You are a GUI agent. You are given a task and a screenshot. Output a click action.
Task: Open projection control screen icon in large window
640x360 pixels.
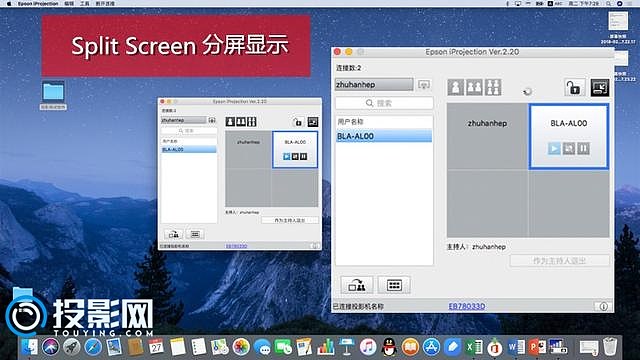point(600,87)
